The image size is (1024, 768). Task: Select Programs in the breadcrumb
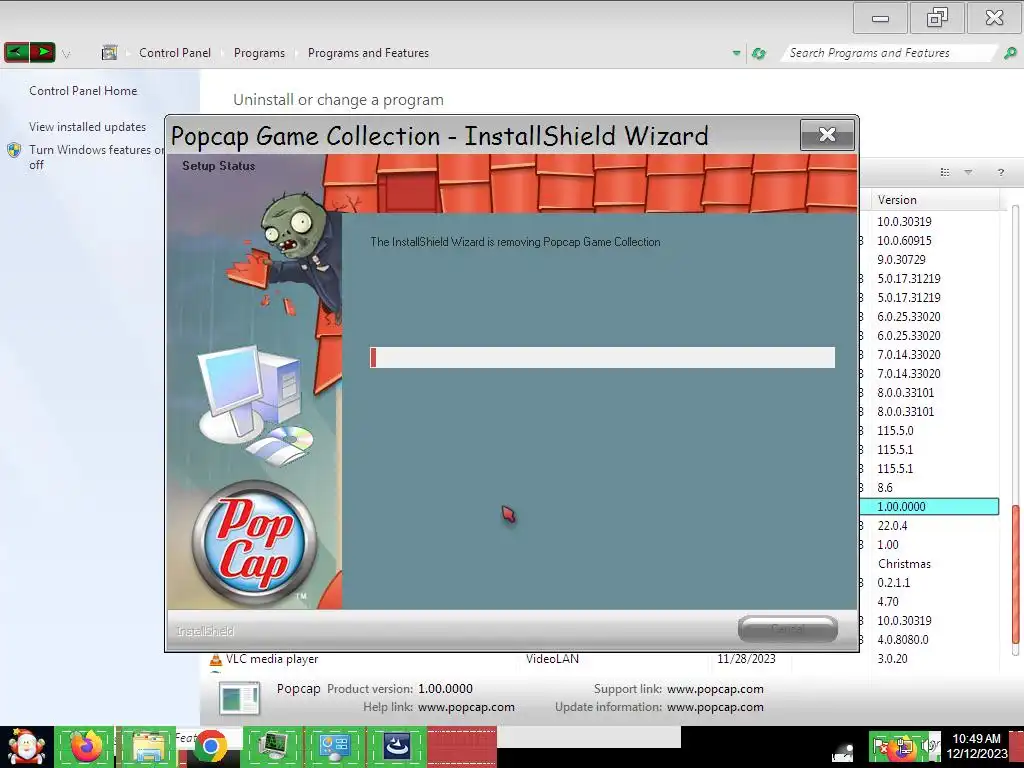(x=259, y=53)
